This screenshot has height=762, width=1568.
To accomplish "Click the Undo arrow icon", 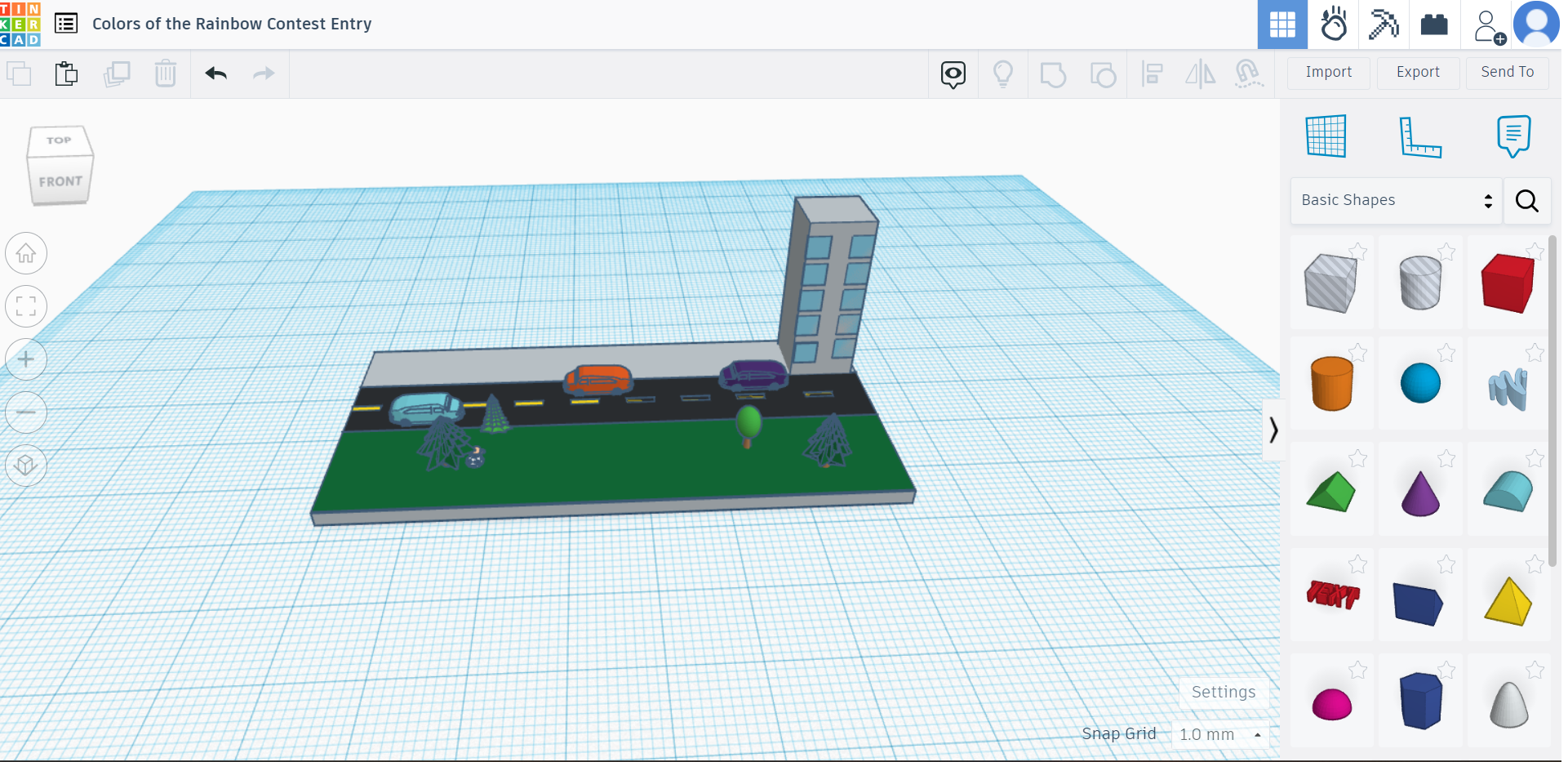I will tap(215, 74).
